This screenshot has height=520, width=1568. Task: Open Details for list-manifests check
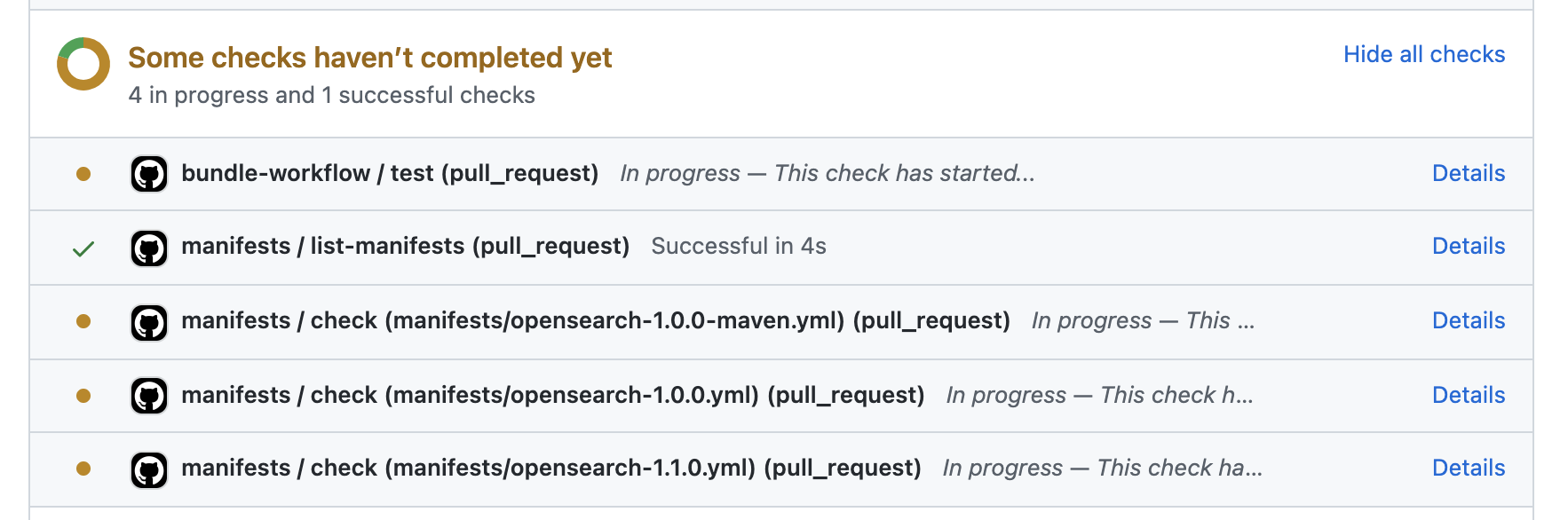(x=1469, y=246)
